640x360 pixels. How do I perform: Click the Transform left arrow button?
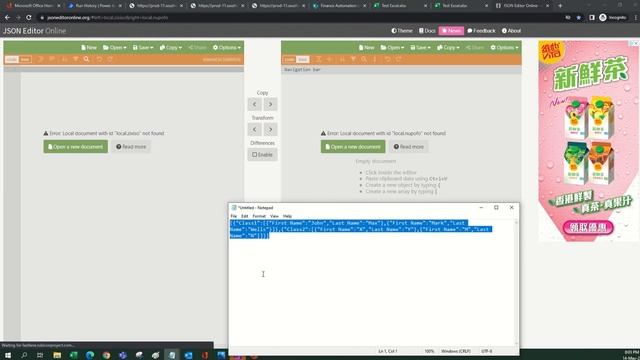pyautogui.click(x=254, y=130)
